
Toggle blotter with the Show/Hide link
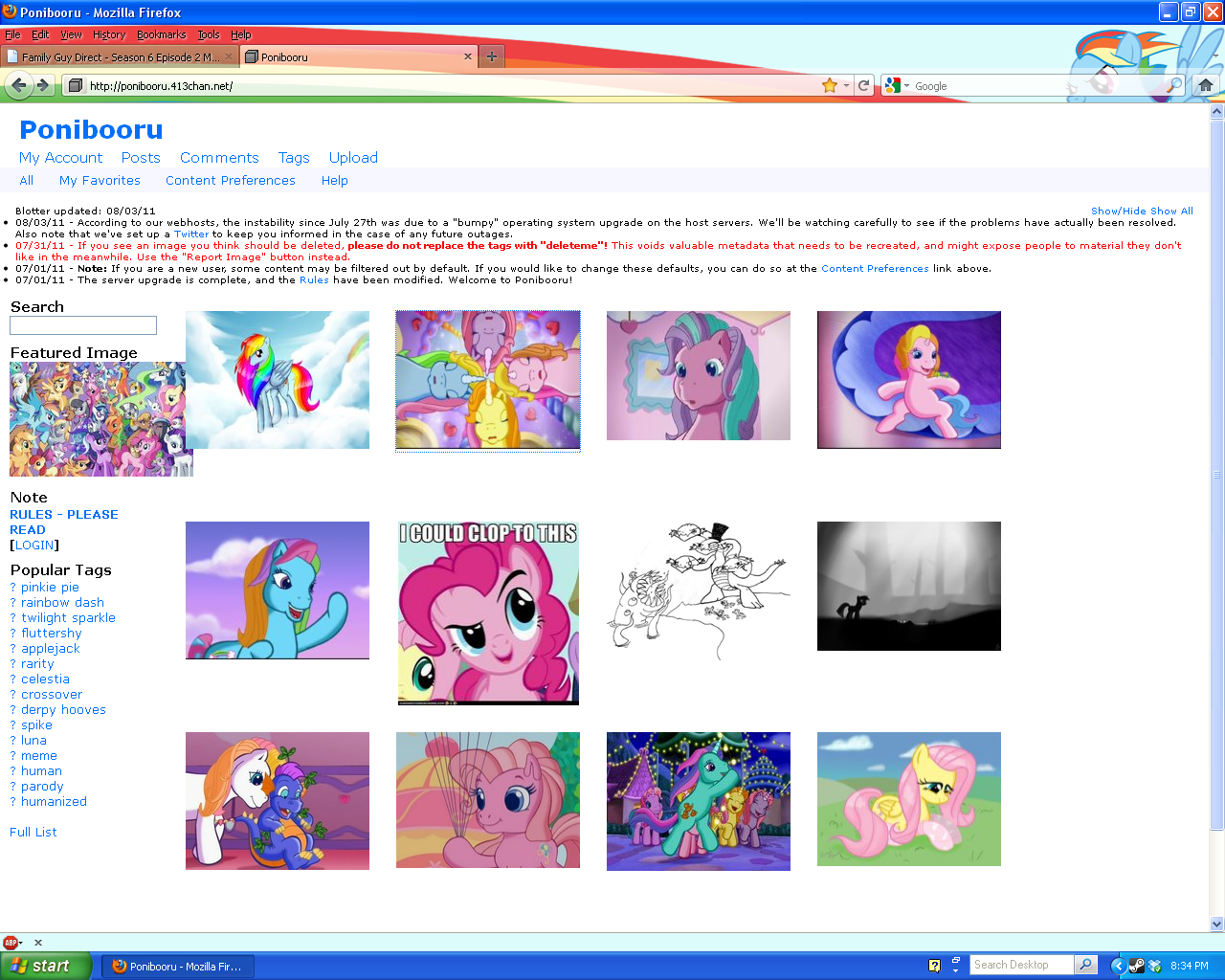pos(1119,211)
